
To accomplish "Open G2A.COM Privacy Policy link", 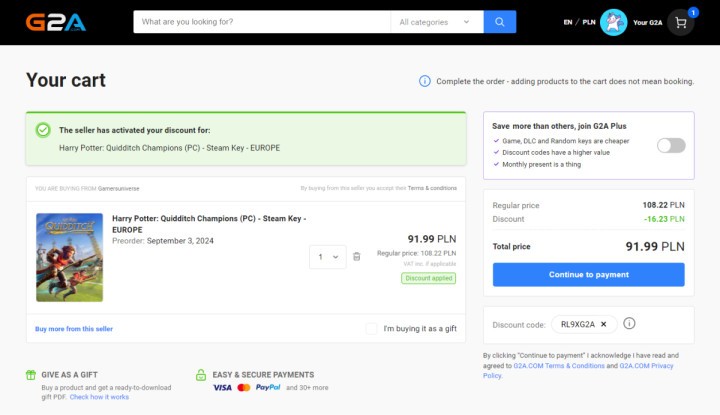I will click(578, 370).
